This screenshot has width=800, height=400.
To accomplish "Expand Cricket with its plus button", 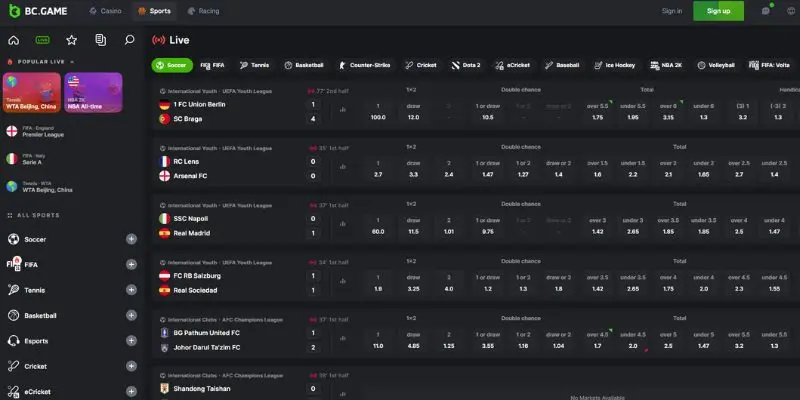I will coord(132,366).
